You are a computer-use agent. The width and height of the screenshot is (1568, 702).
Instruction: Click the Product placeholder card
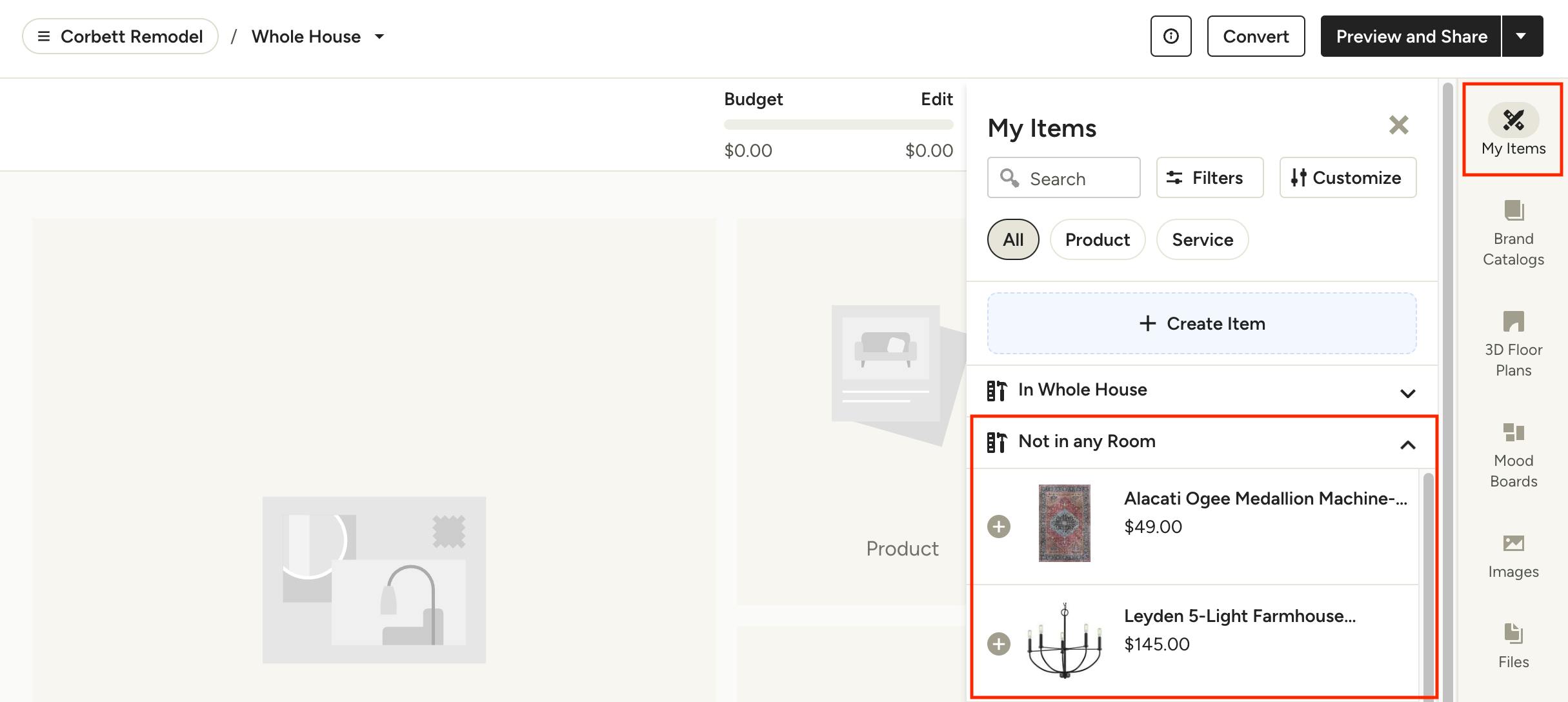click(851, 411)
